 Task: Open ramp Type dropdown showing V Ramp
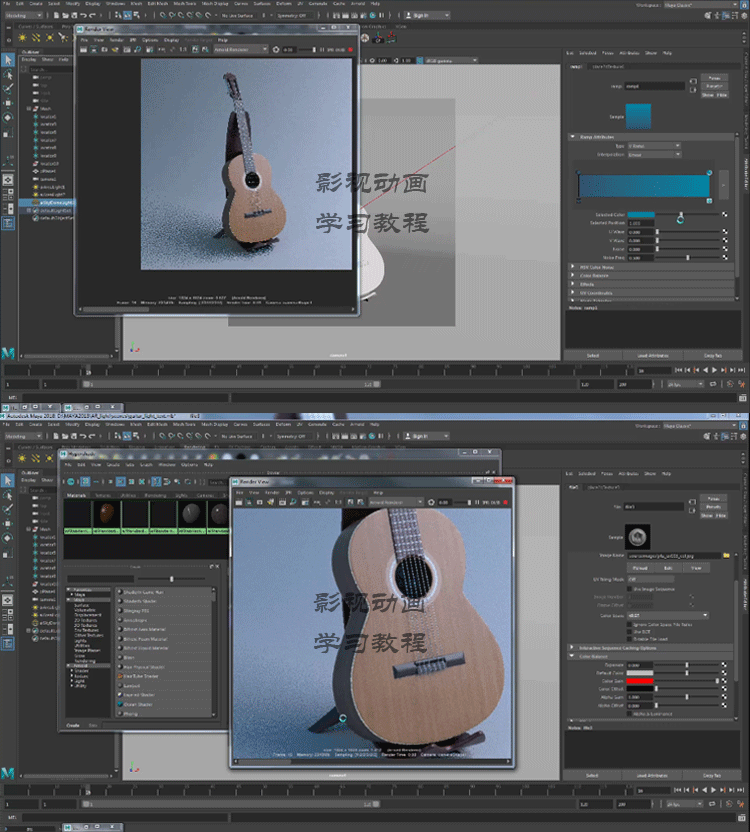tap(654, 146)
